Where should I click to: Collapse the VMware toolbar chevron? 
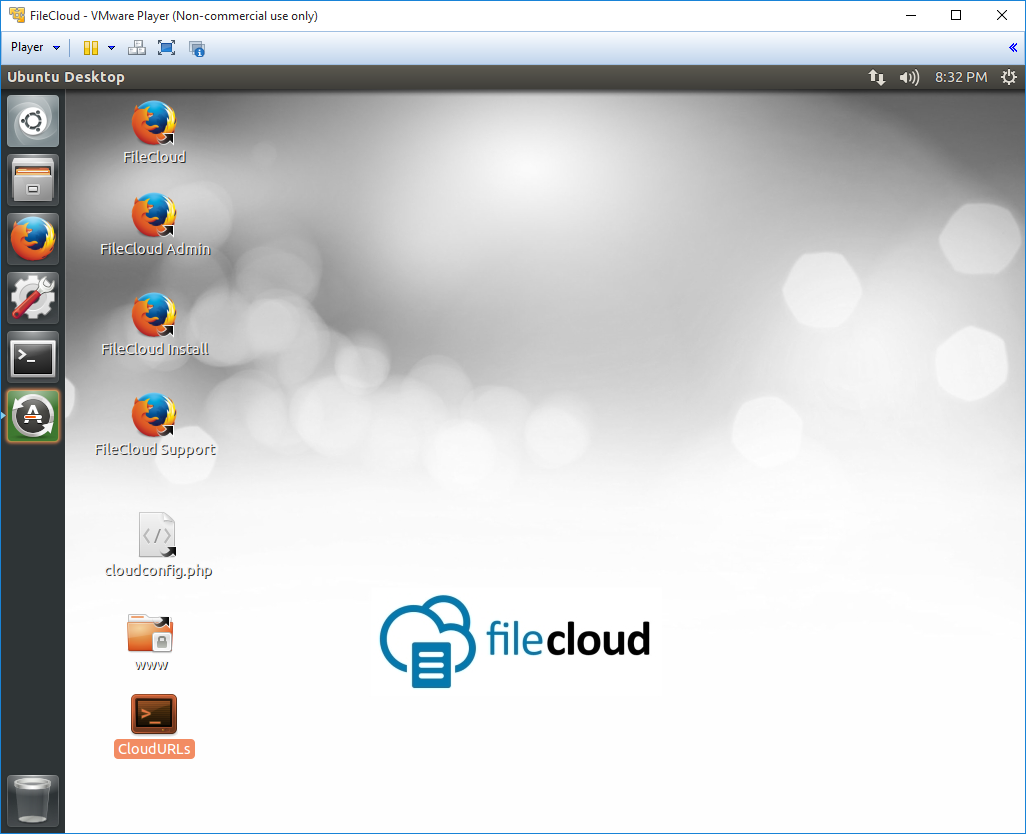click(x=1013, y=47)
